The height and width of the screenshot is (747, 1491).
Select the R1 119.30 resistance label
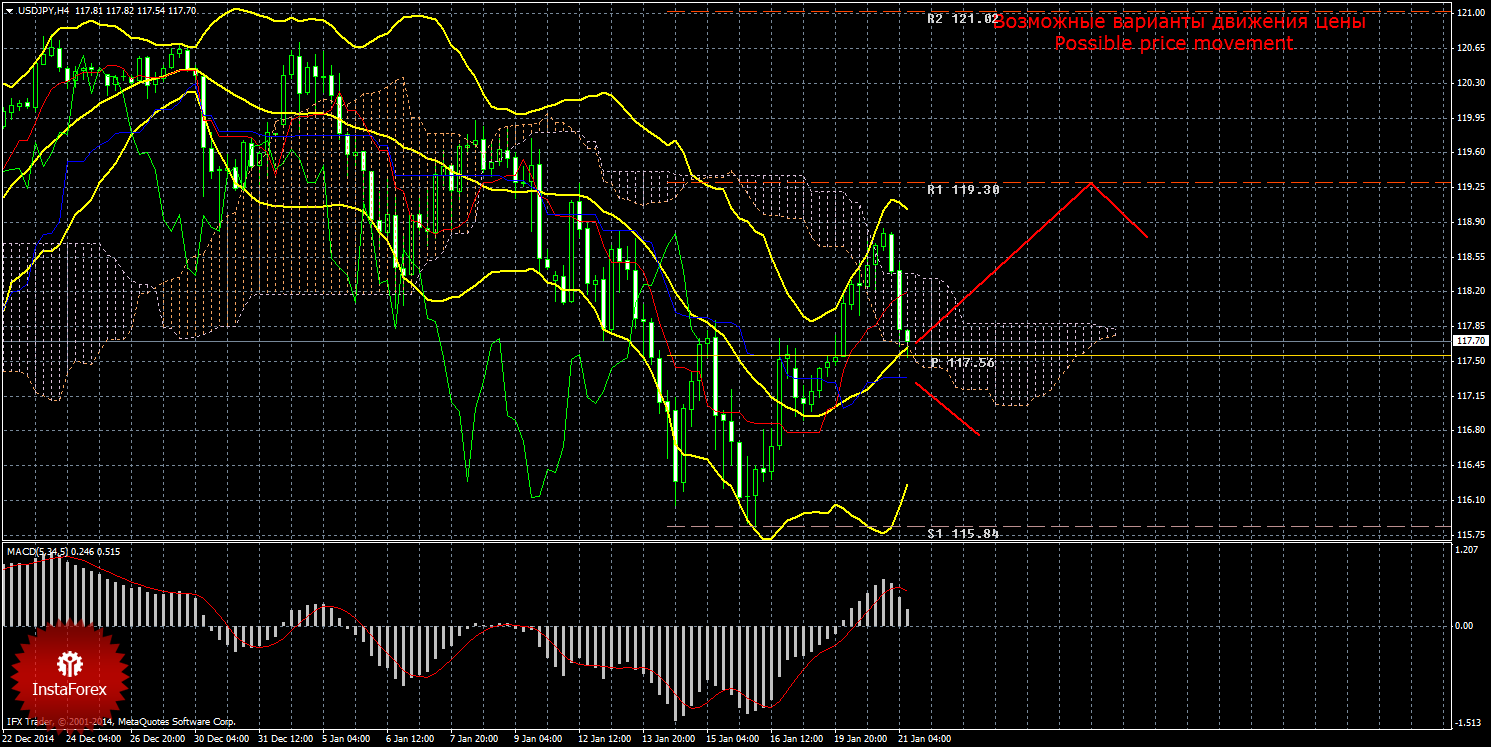(x=962, y=189)
